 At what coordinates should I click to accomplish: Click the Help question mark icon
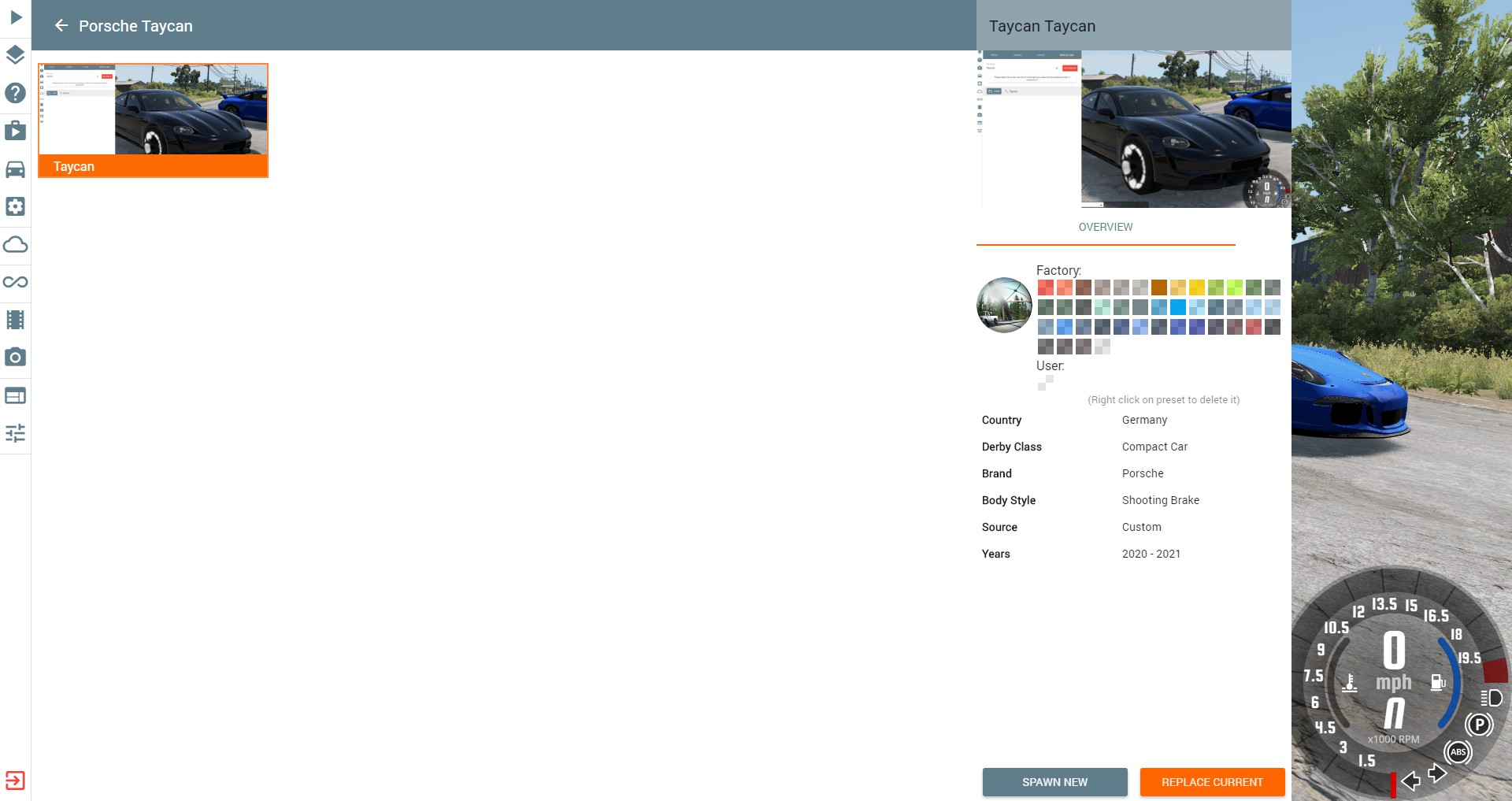coord(15,93)
